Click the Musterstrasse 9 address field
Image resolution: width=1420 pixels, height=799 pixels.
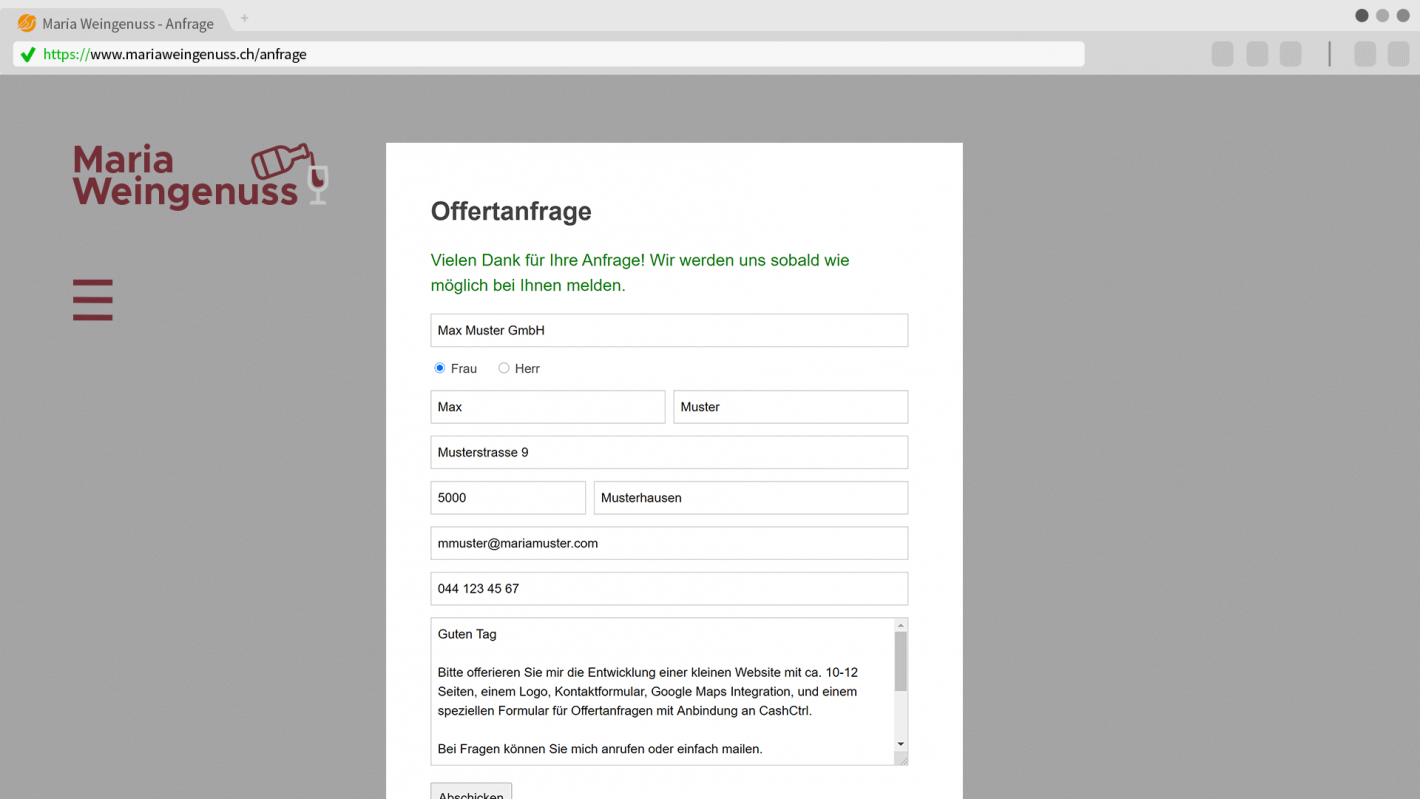click(x=669, y=452)
